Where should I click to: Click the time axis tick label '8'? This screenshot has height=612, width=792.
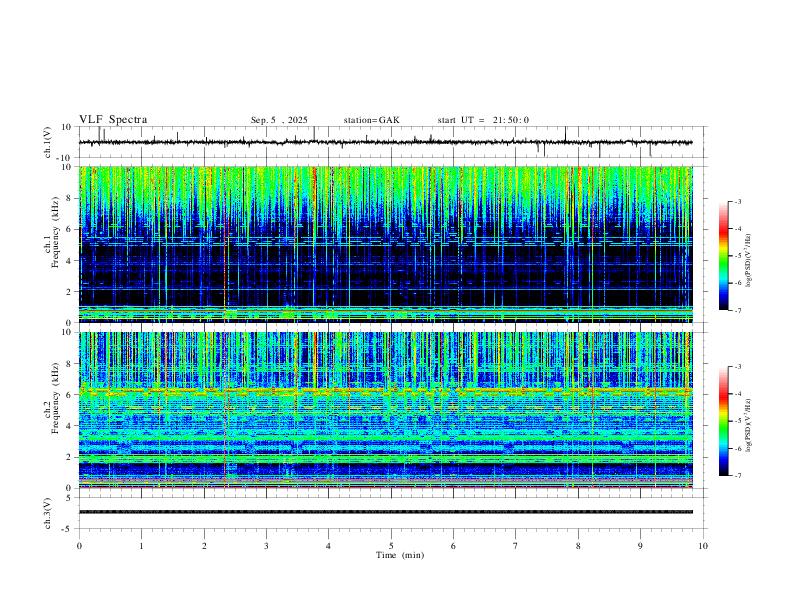tap(578, 546)
